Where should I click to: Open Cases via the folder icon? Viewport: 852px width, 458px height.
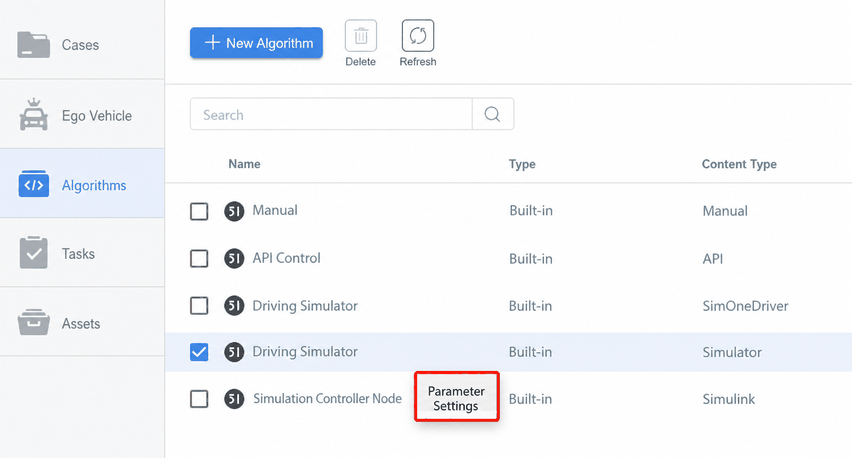pyautogui.click(x=34, y=45)
